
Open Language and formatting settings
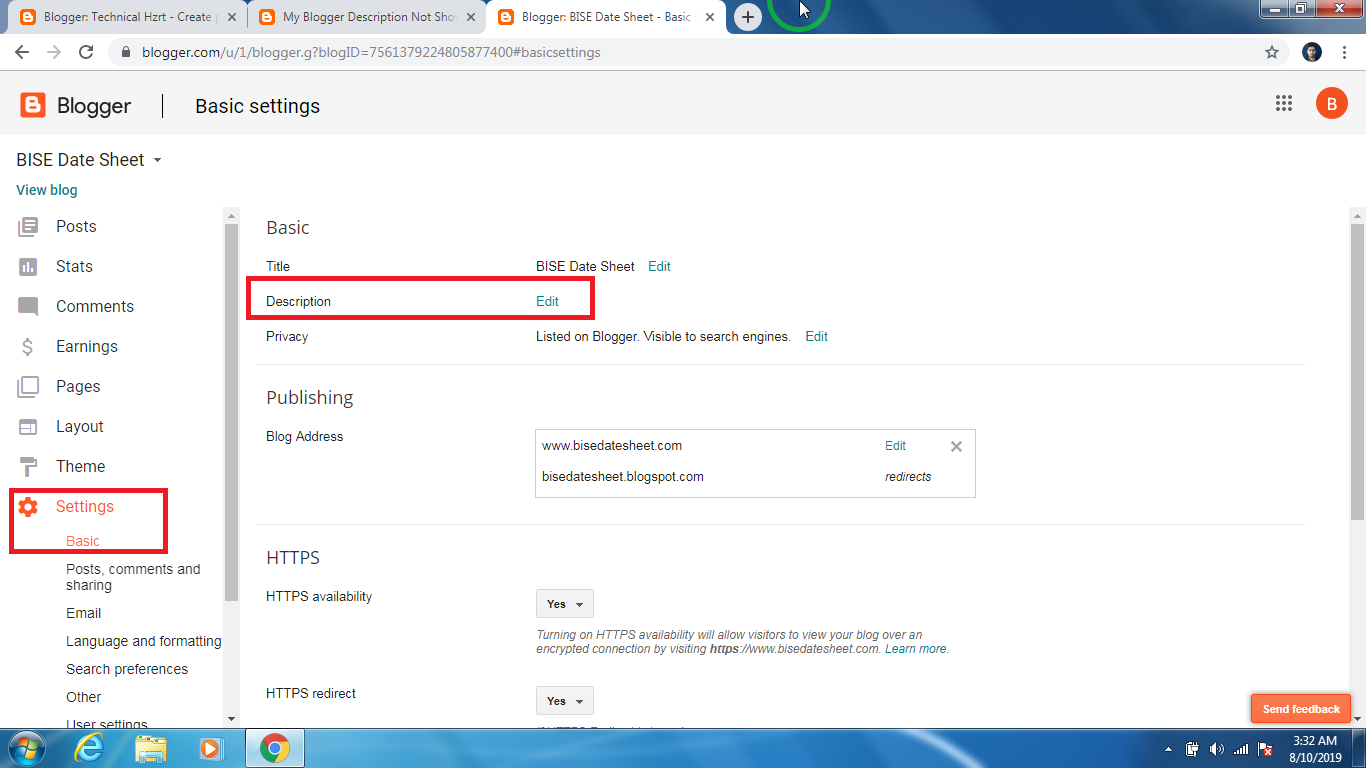click(x=144, y=641)
